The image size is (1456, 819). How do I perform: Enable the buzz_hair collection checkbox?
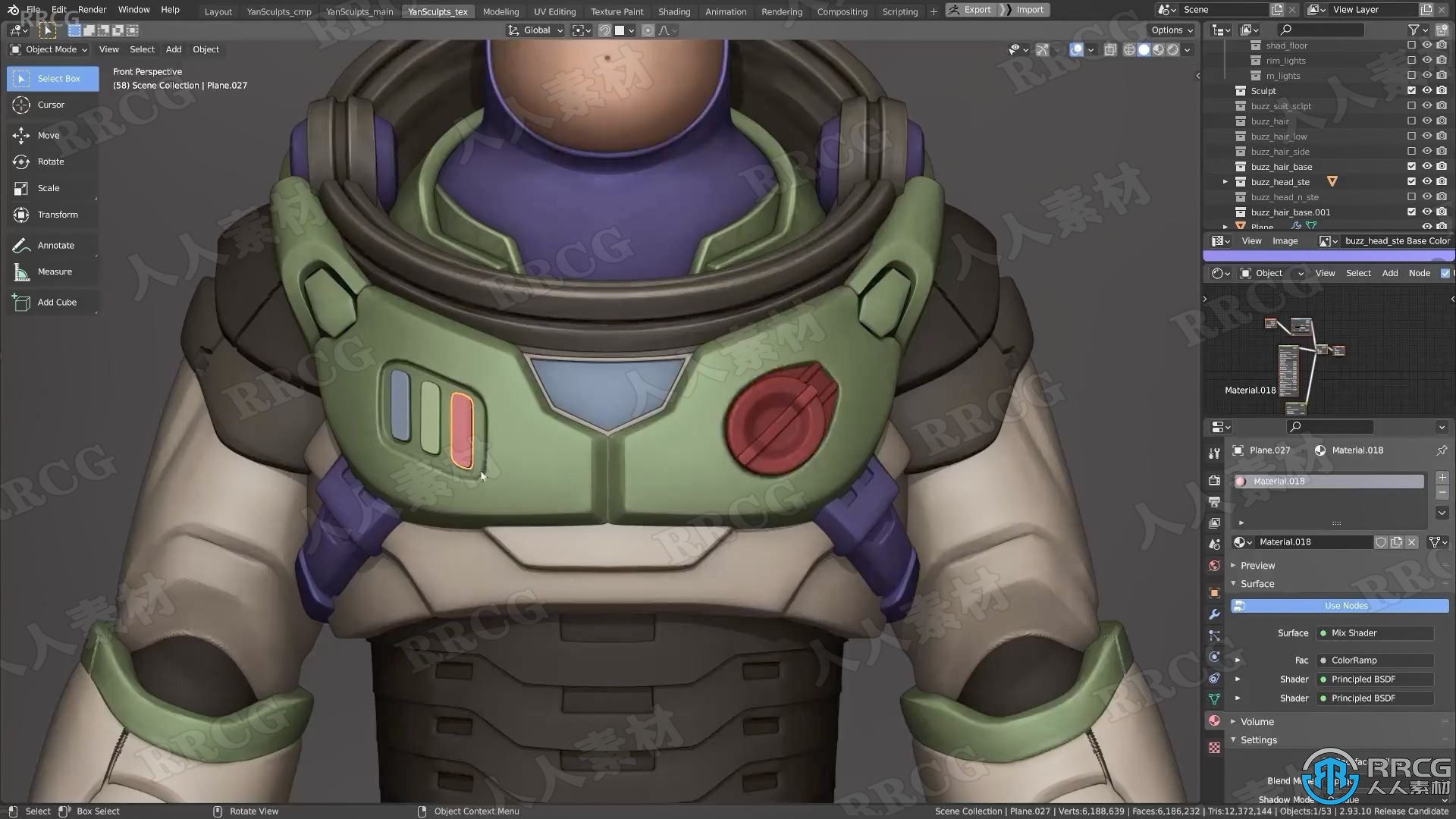(x=1411, y=121)
